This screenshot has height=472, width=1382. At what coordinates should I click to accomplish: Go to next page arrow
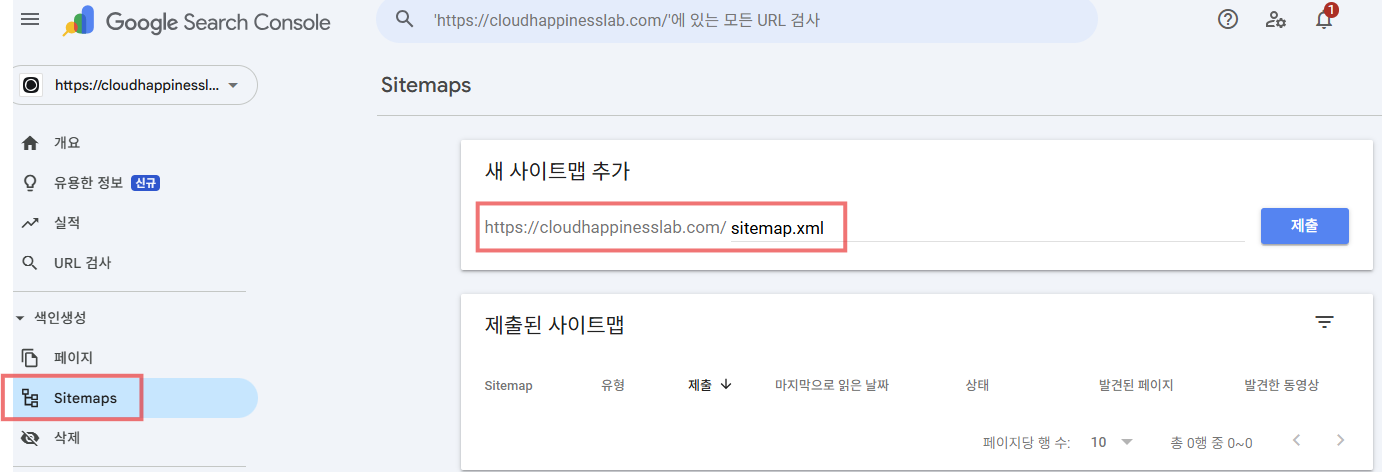pos(1340,441)
